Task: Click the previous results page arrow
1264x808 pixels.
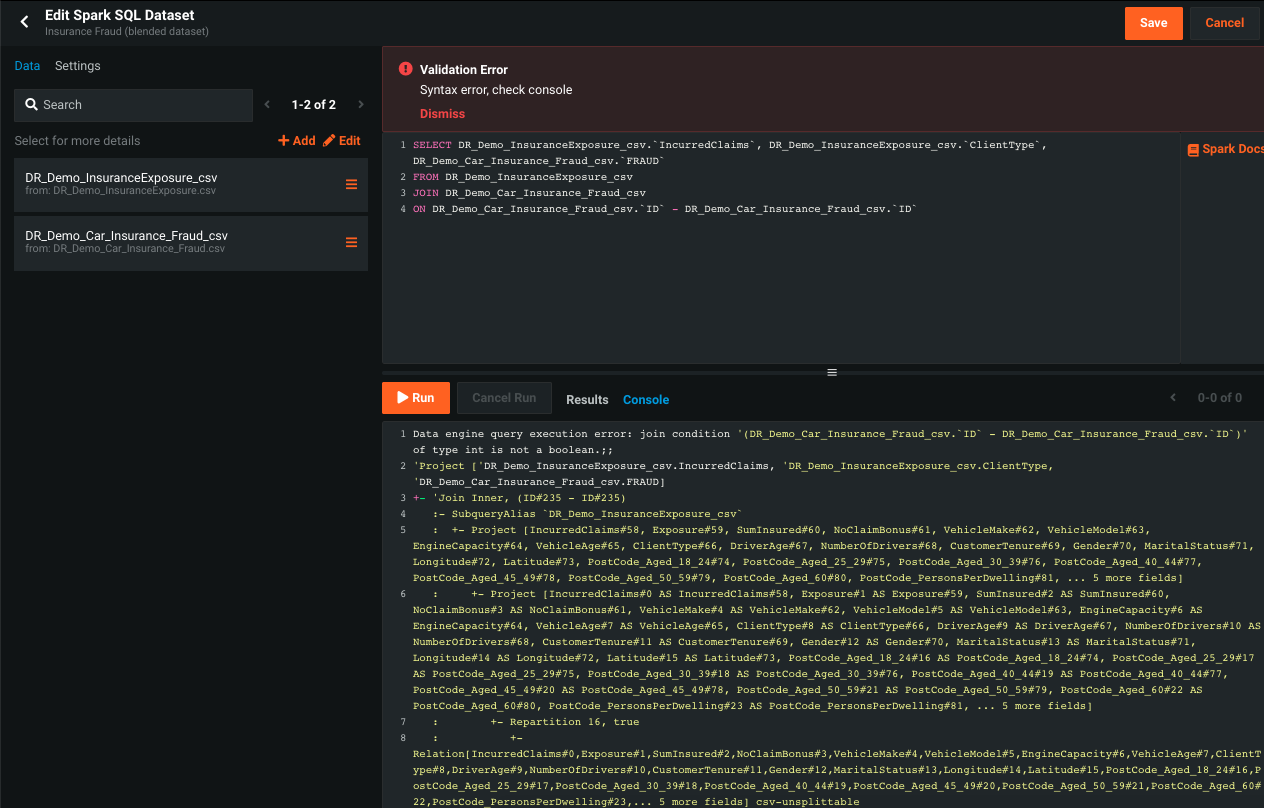Action: (x=1173, y=398)
